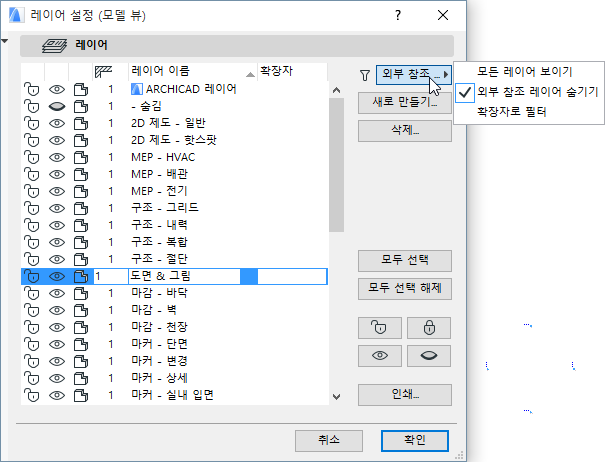Click lock icon of ARCHICAD 레이어 row

tap(32, 89)
